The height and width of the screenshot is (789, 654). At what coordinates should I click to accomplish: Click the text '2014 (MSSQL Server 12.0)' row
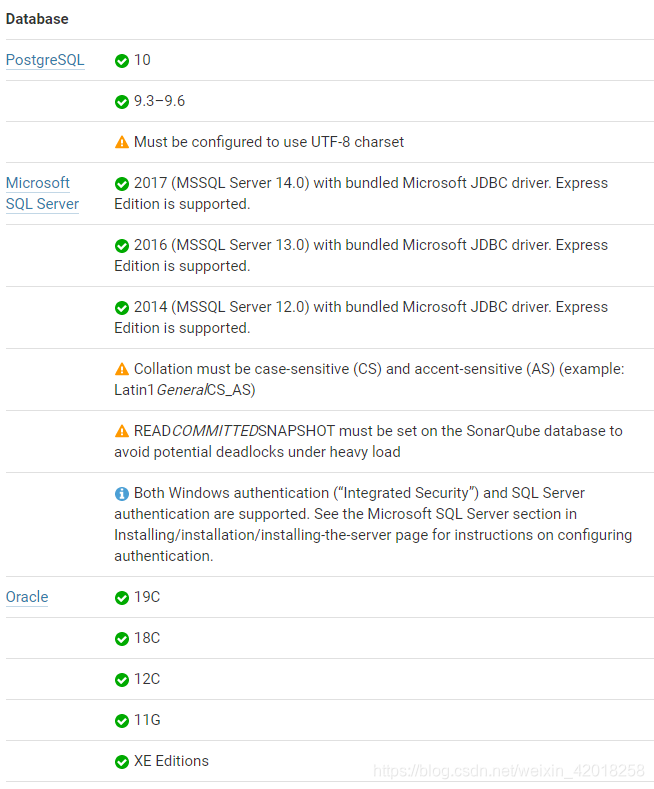pos(361,317)
